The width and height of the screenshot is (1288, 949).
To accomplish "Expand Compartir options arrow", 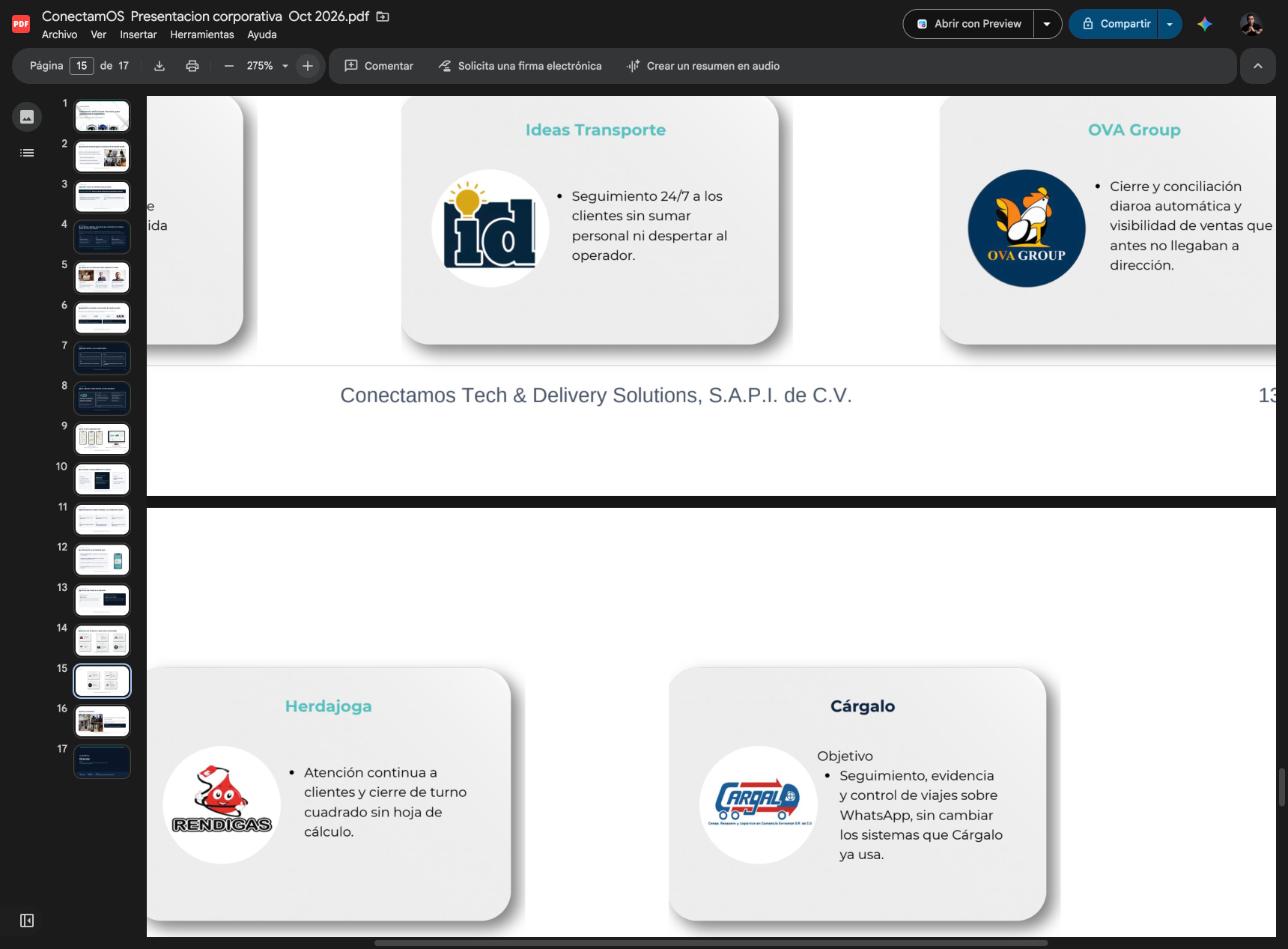I will (1169, 24).
